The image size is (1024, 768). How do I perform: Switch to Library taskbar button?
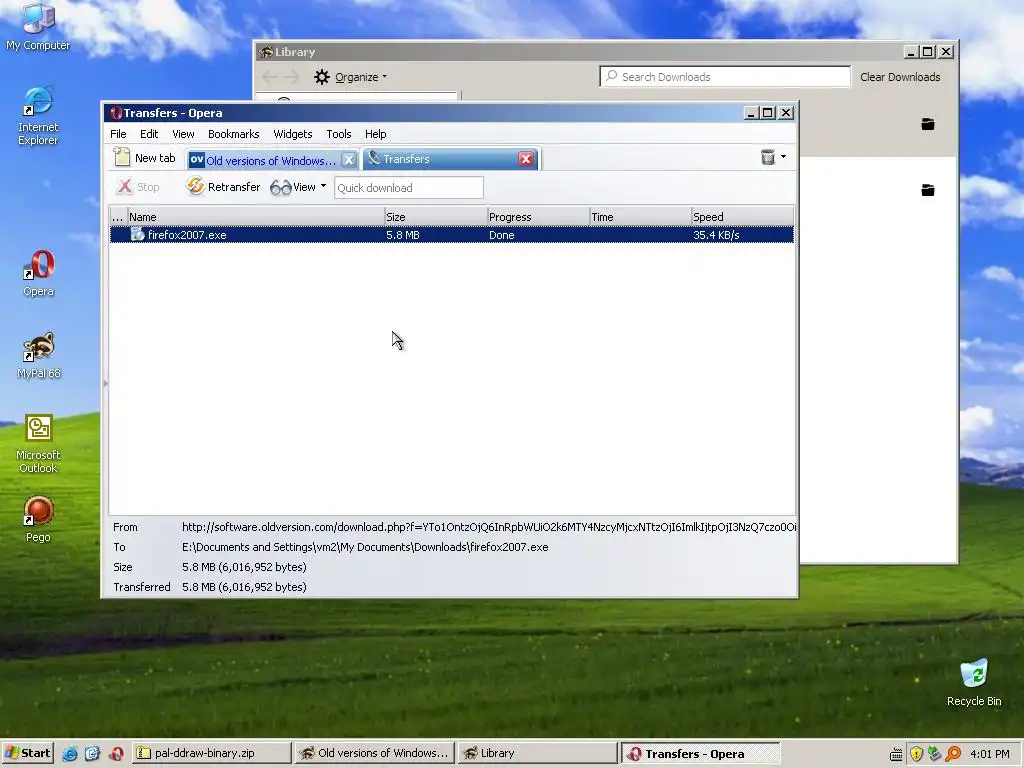[x=537, y=753]
